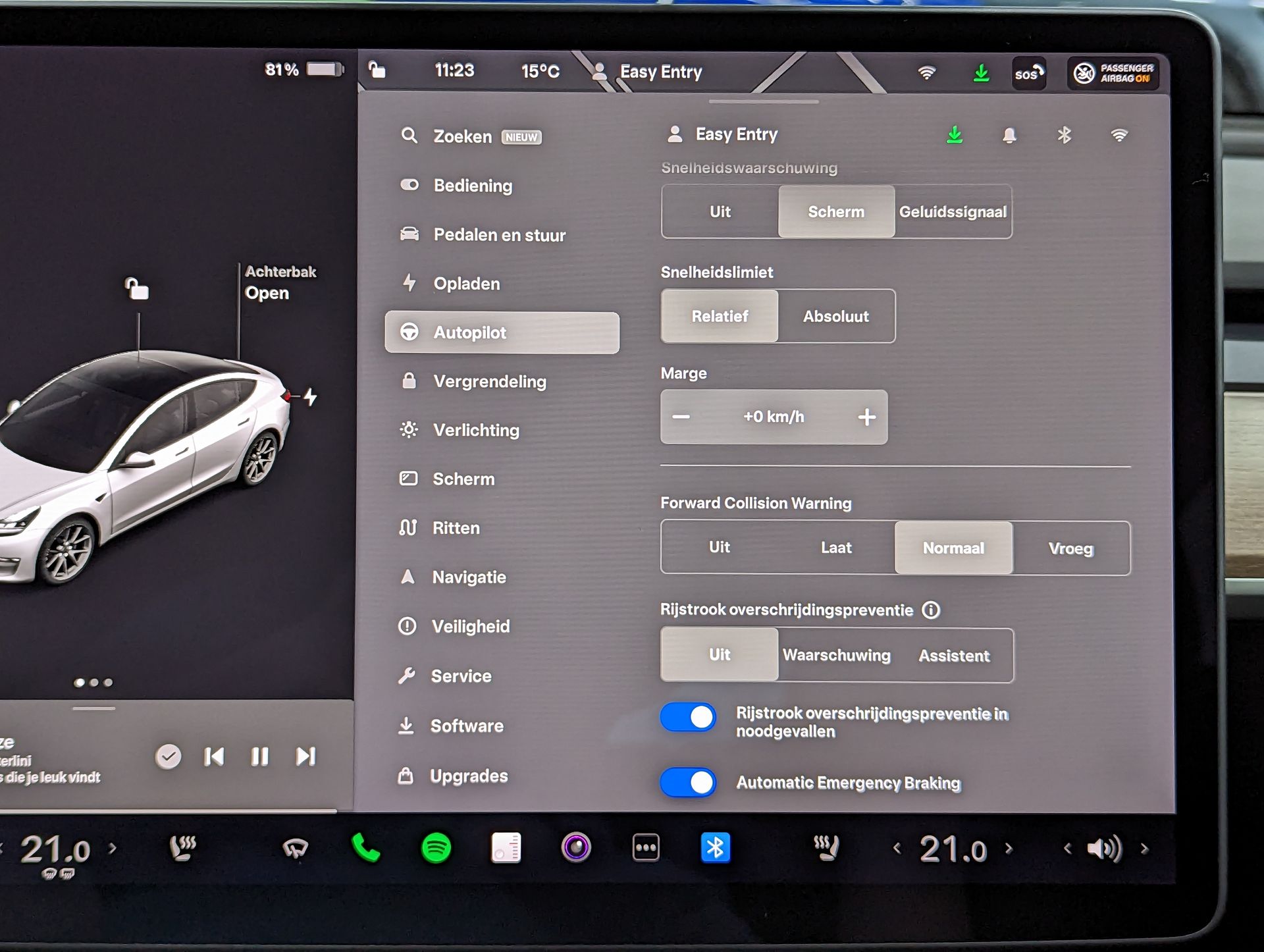Pause the current music playback

260,756
